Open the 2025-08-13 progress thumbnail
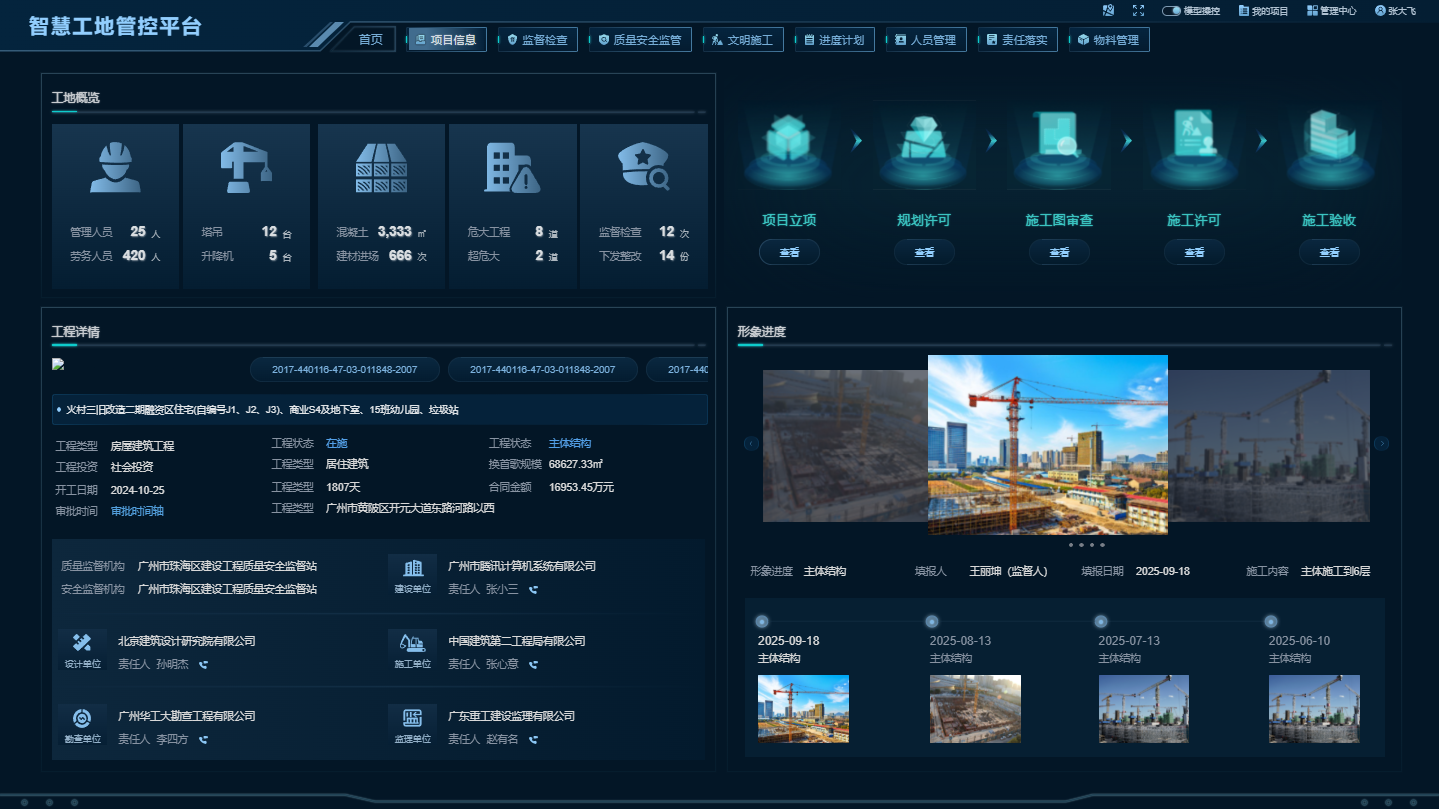This screenshot has width=1439, height=809. tap(975, 709)
